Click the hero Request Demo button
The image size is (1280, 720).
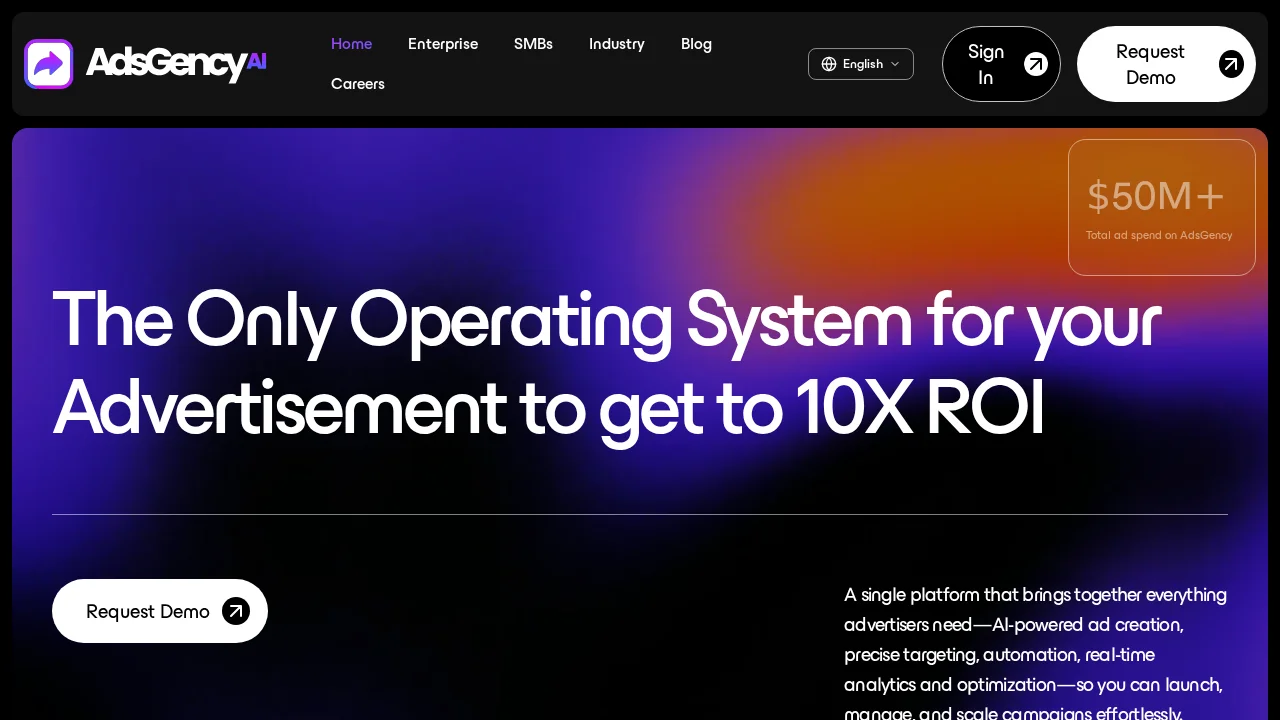(148, 611)
